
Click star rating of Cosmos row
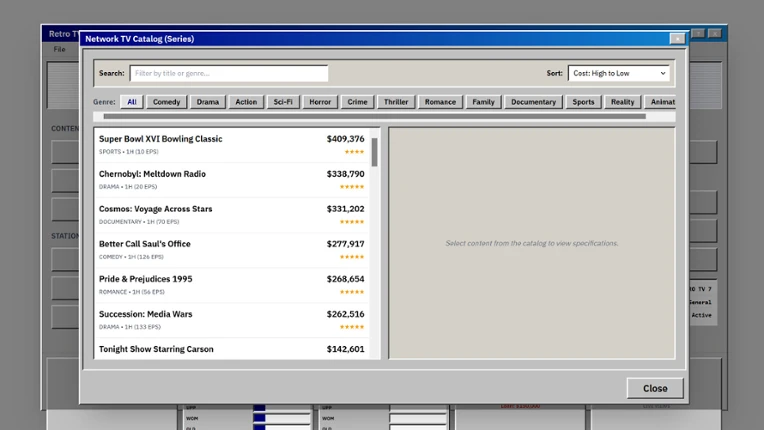352,222
